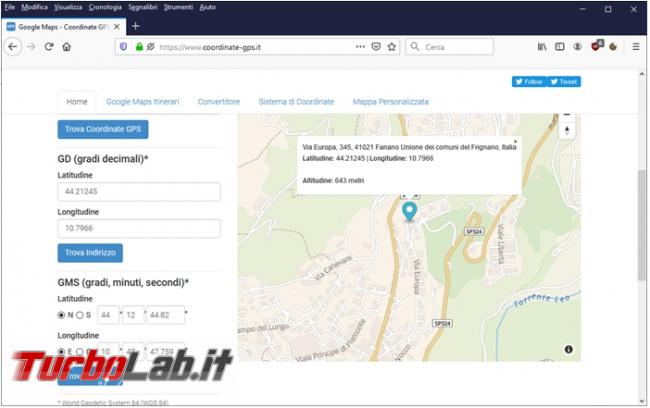Click the latitude minutes field 12
Image resolution: width=650 pixels, height=408 pixels.
(x=133, y=315)
